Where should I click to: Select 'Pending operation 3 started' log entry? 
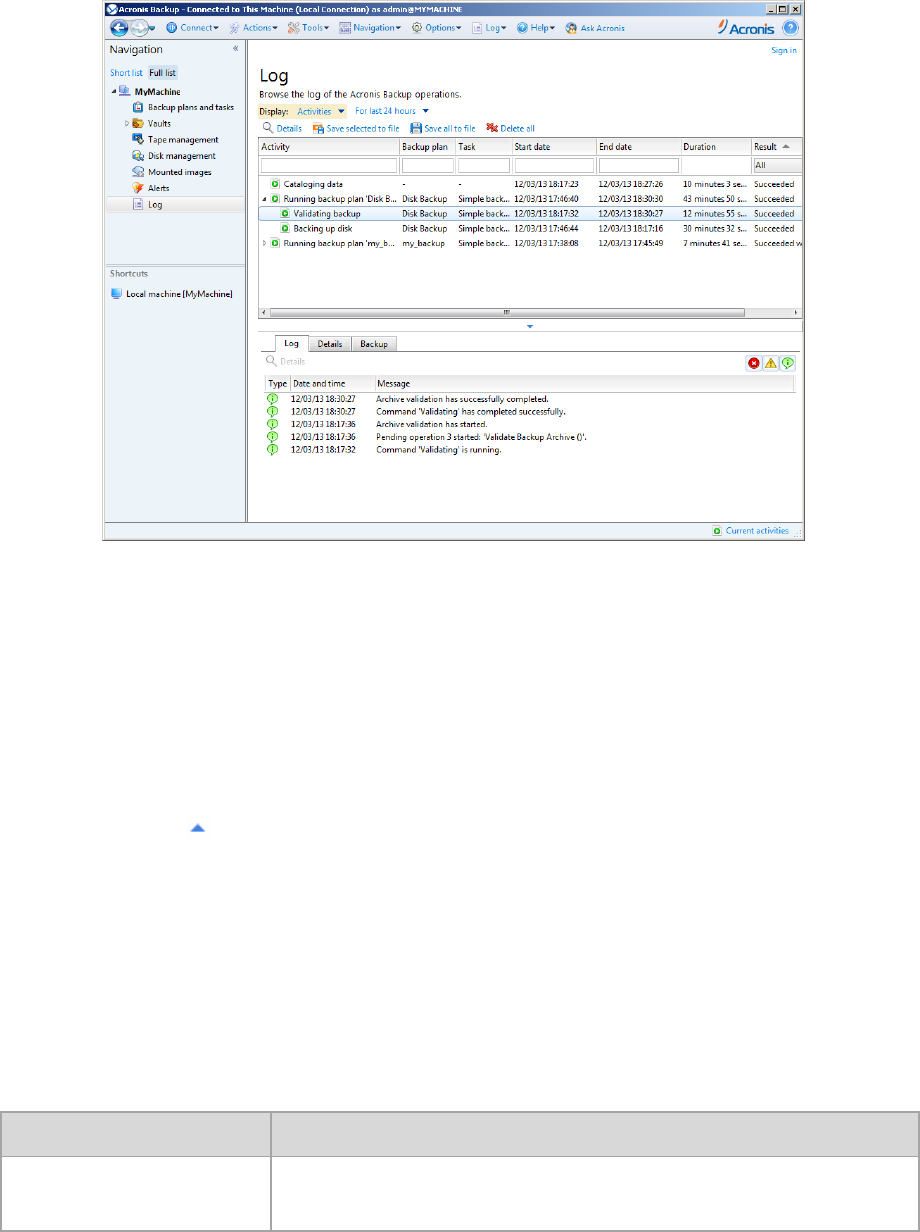point(530,437)
